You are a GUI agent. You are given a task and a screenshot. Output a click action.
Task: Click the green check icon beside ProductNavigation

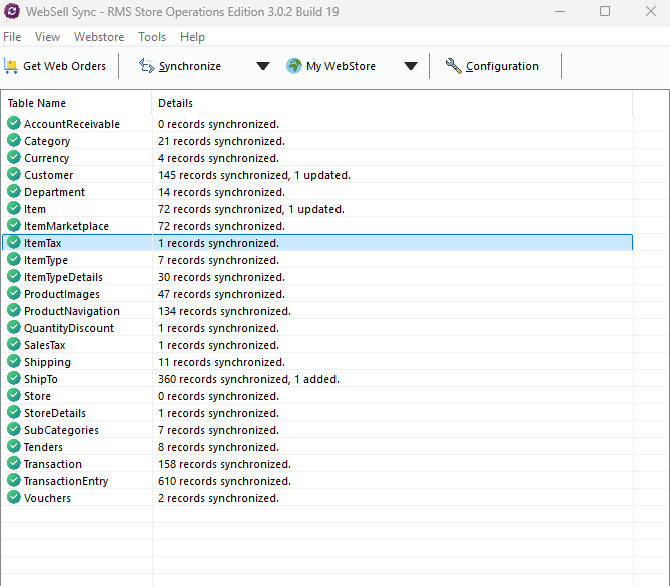14,311
